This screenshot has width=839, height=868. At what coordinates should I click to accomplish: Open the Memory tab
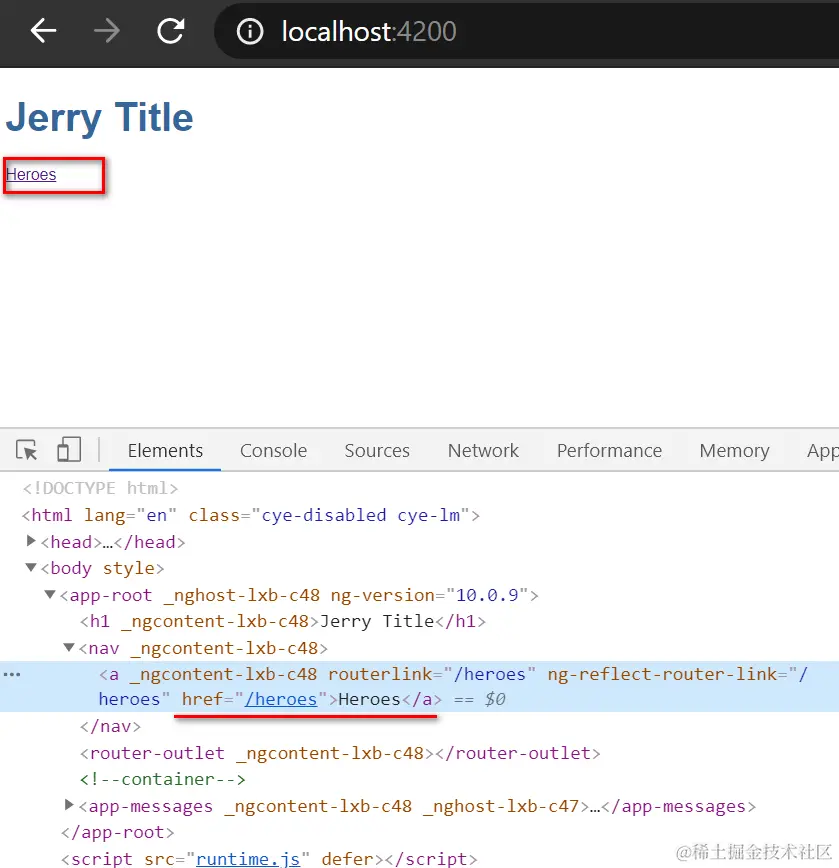[734, 451]
